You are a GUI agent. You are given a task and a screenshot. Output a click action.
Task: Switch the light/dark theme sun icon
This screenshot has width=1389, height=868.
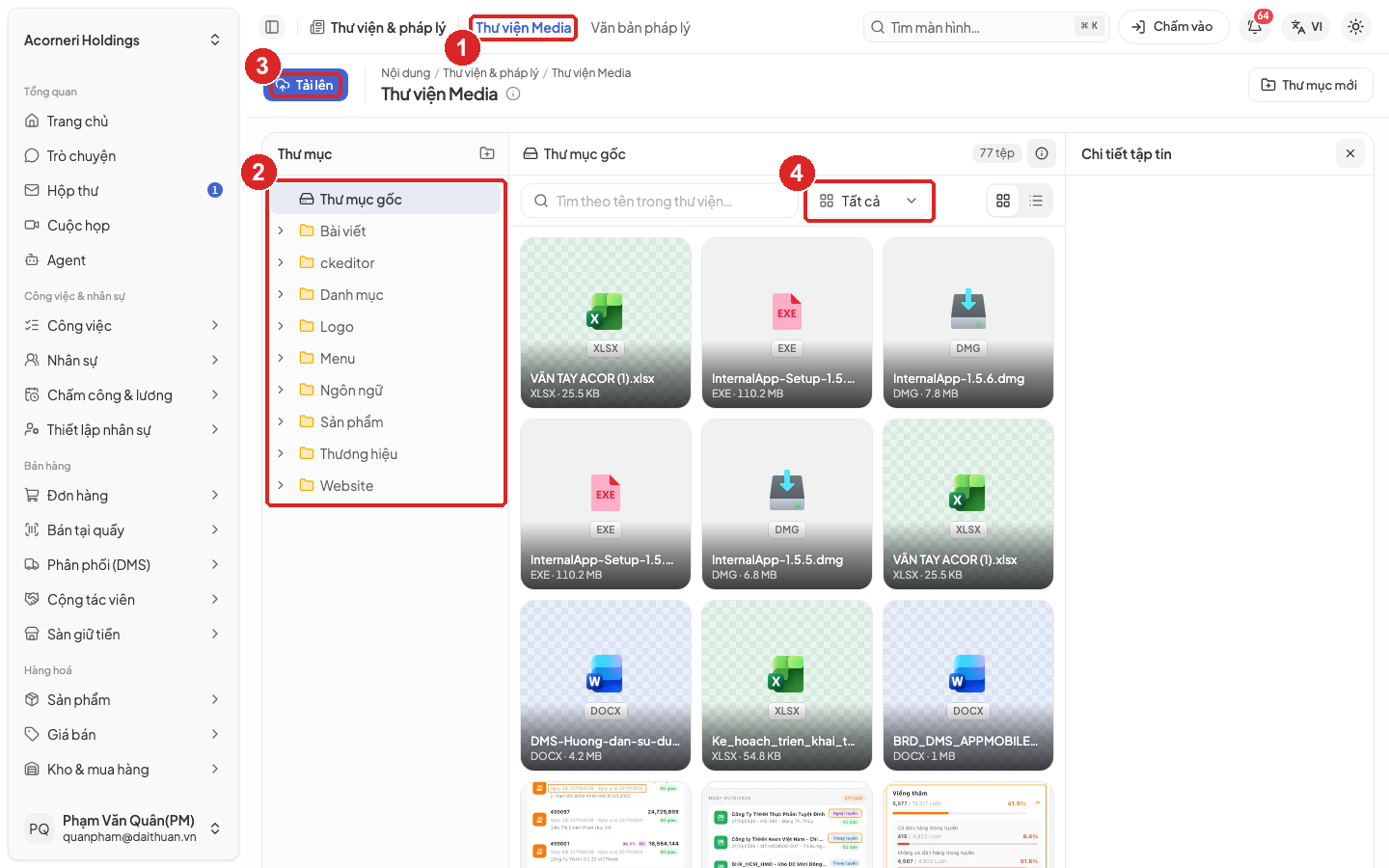pos(1355,27)
